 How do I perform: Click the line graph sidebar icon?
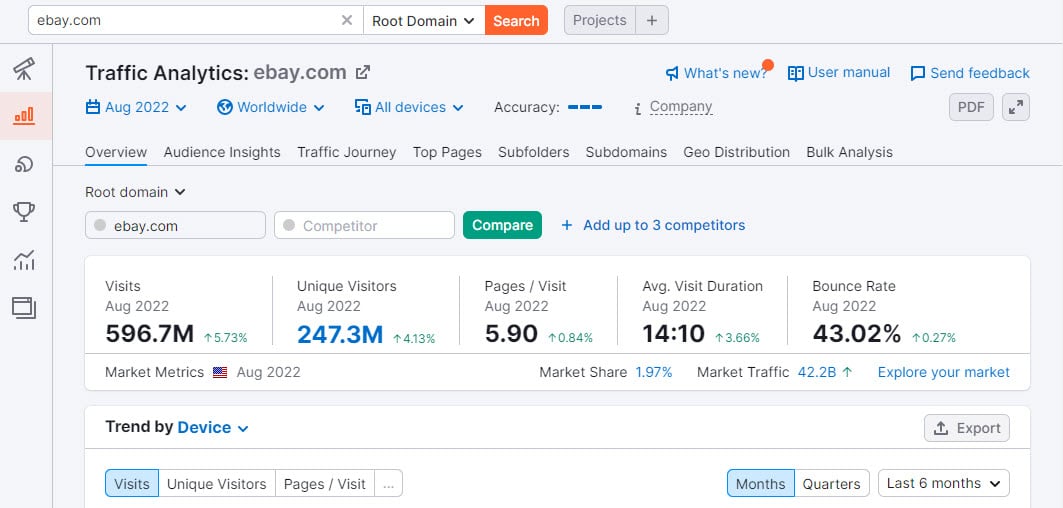tap(24, 260)
